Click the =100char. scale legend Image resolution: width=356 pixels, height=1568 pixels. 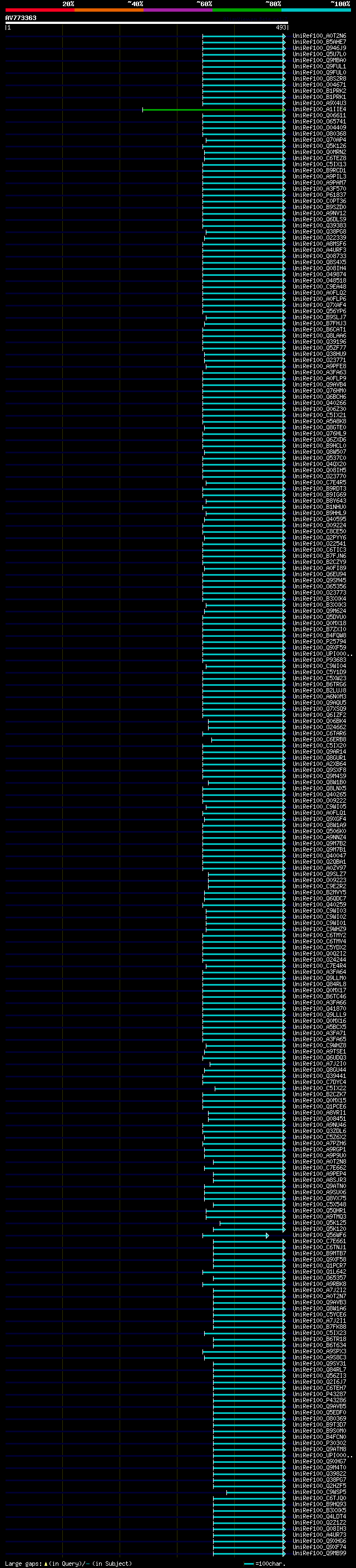pos(264,1563)
